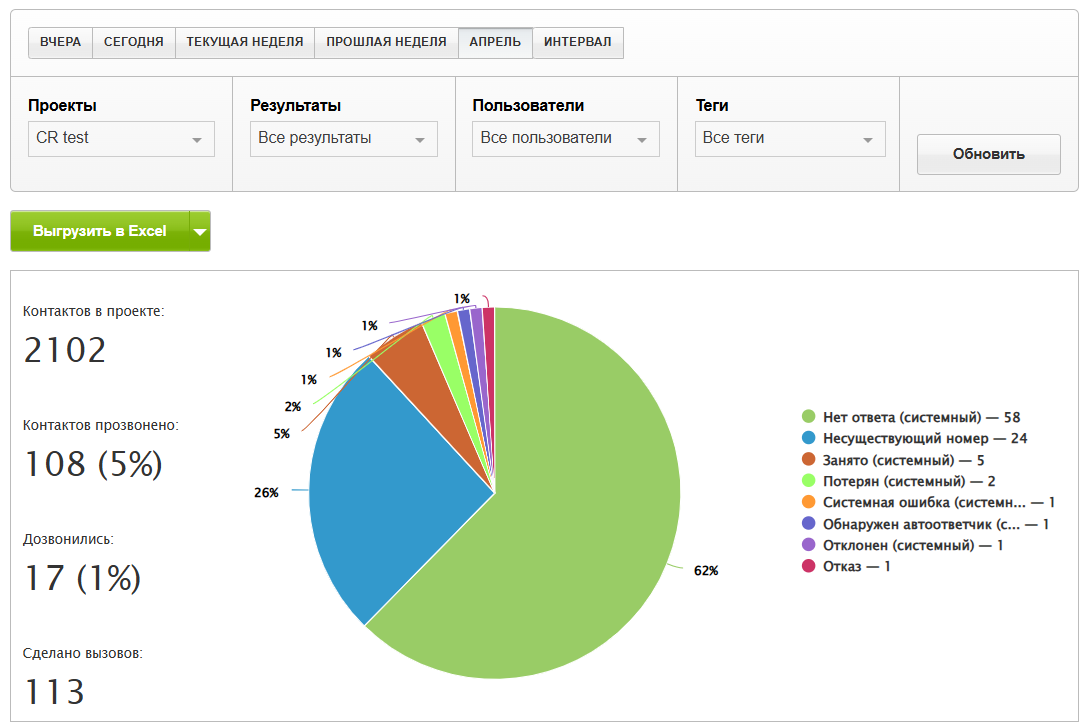Choose the ПРОШЛАЯ НЕДЕЛЯ tab
1087x728 pixels.
pyautogui.click(x=386, y=43)
